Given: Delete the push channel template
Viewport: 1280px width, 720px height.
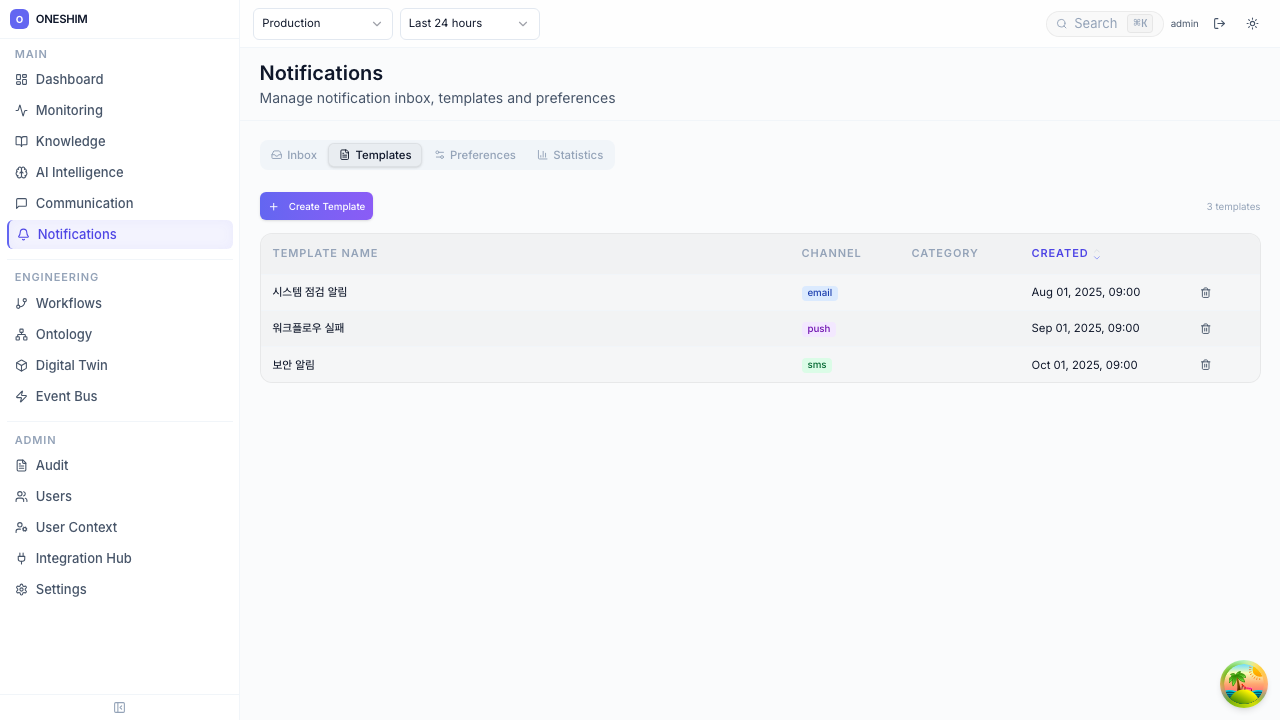Looking at the screenshot, I should click(1205, 329).
